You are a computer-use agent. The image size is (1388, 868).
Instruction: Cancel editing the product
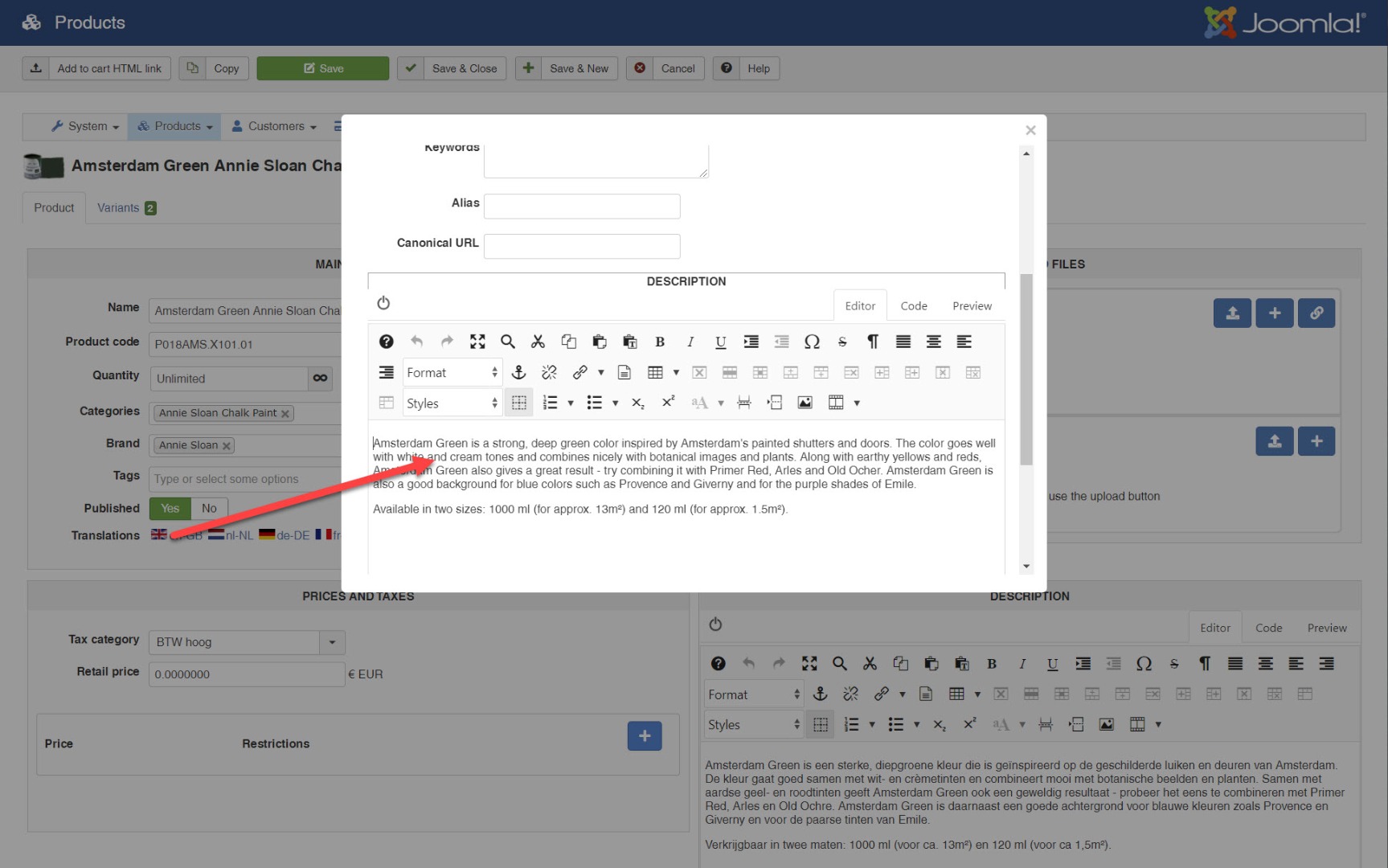[x=665, y=68]
